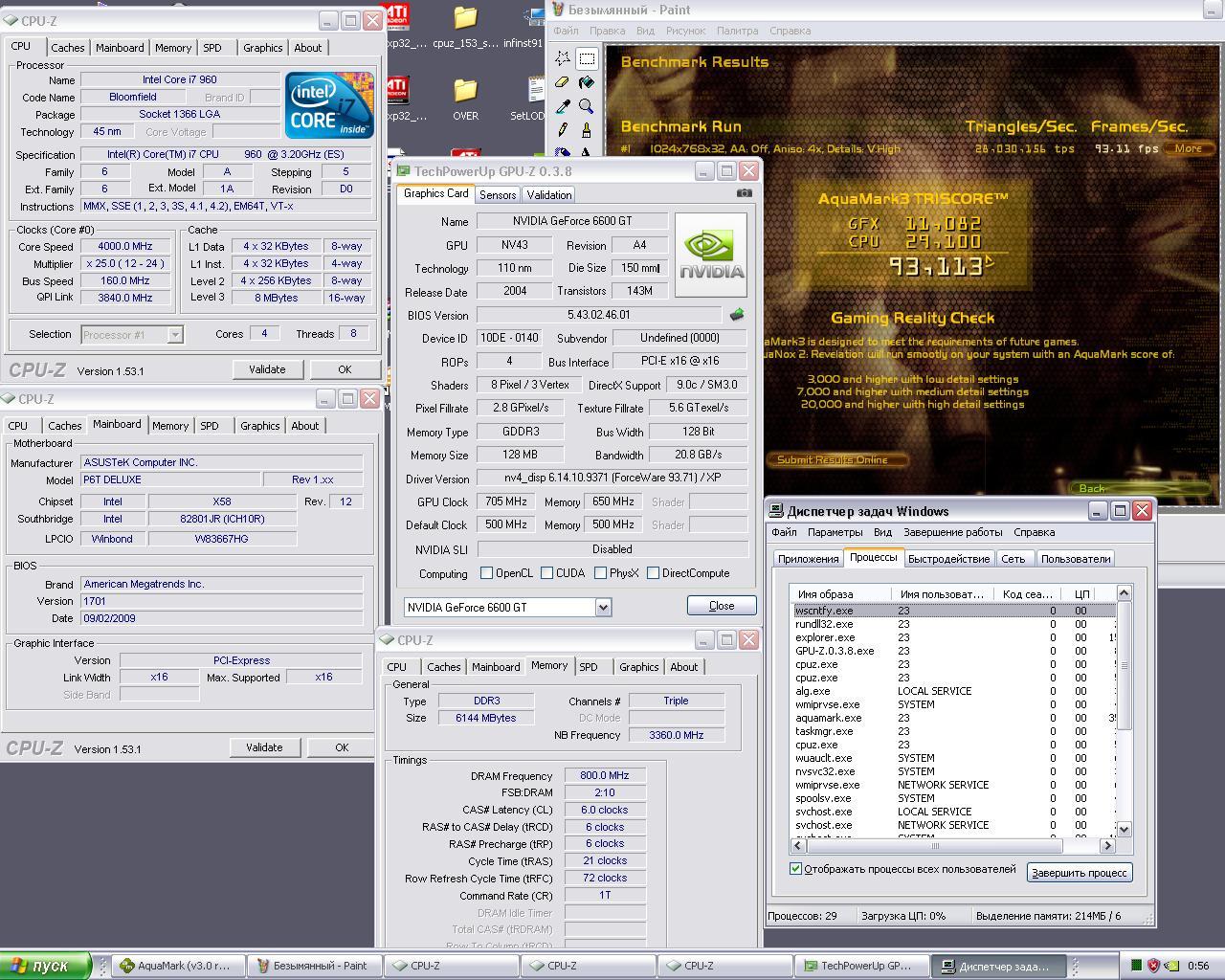Enable the PhysX checkbox in GPU-Z
Viewport: 1225px width, 980px height.
click(x=600, y=573)
